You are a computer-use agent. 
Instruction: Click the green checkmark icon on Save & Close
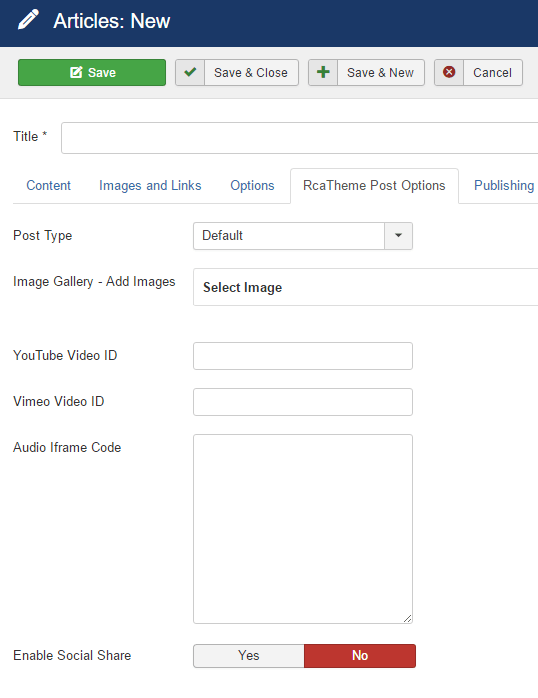coord(190,72)
